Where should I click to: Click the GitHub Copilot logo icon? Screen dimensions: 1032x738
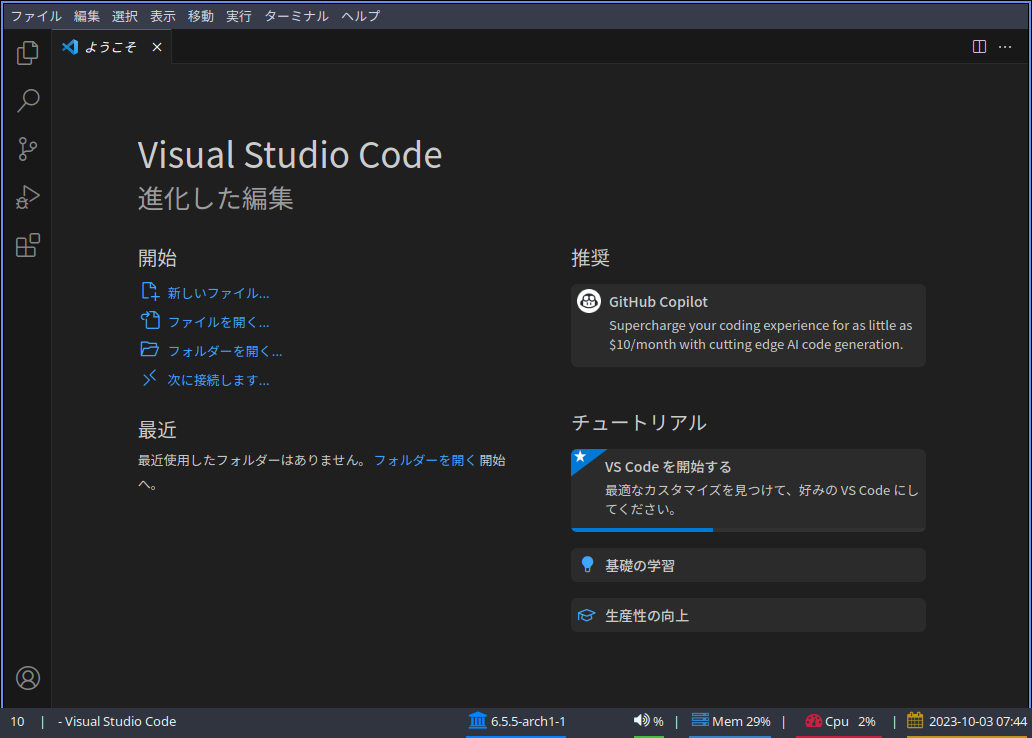coord(588,301)
